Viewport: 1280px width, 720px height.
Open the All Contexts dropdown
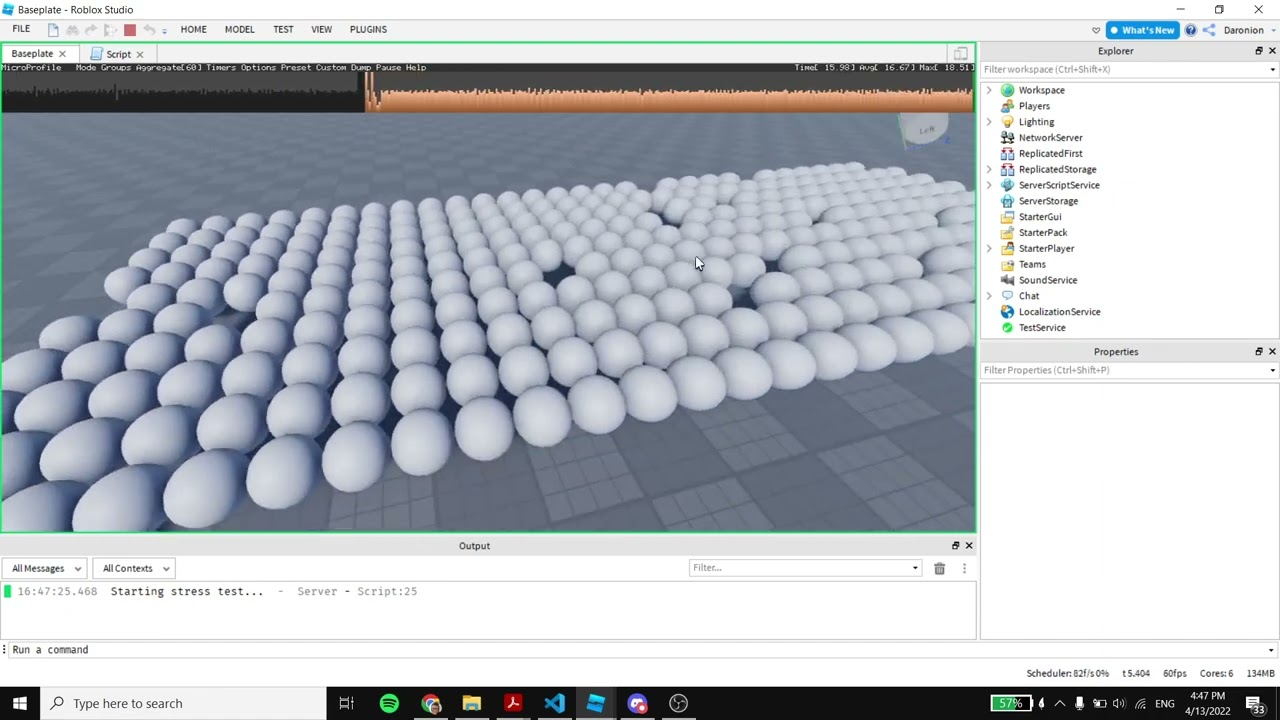[x=136, y=568]
